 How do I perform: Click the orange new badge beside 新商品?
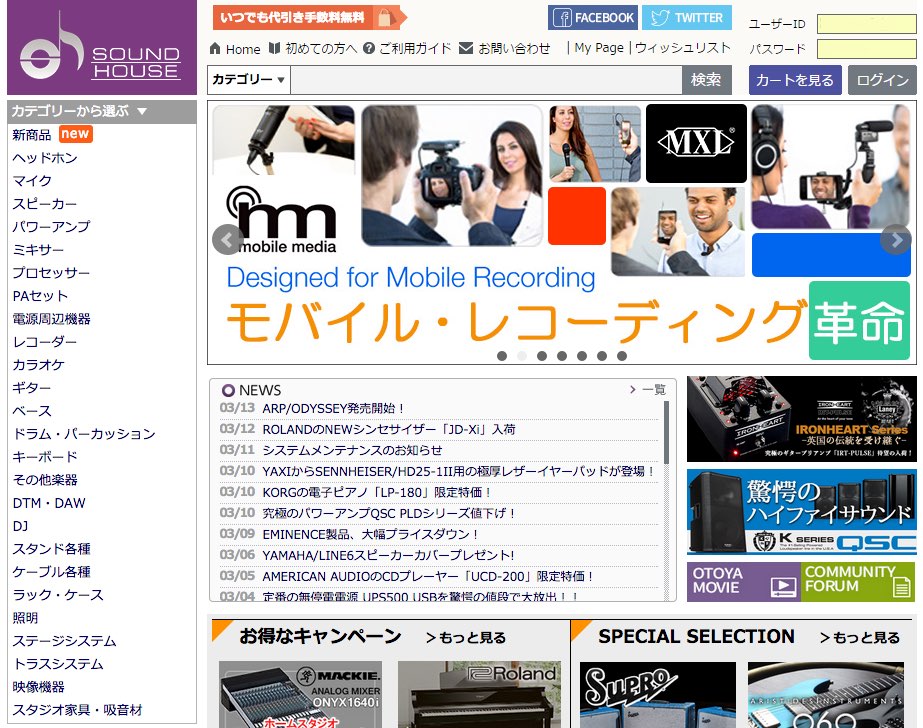tap(75, 134)
